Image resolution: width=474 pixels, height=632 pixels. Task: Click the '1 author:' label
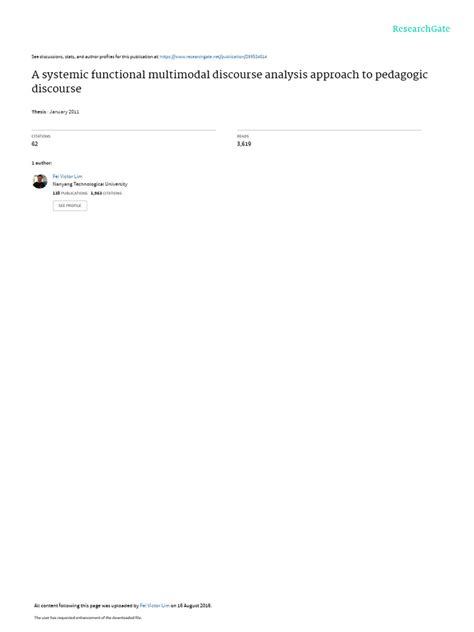42,163
